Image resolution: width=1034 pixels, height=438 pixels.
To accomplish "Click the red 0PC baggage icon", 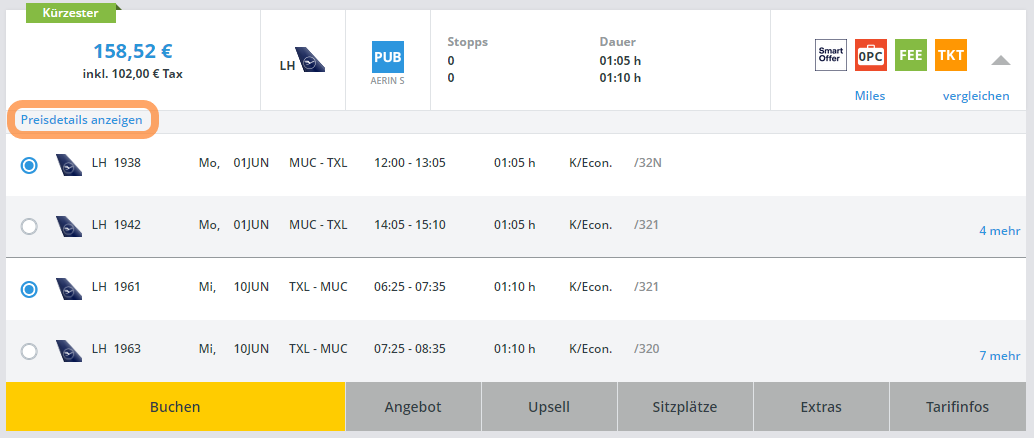I will coord(871,56).
